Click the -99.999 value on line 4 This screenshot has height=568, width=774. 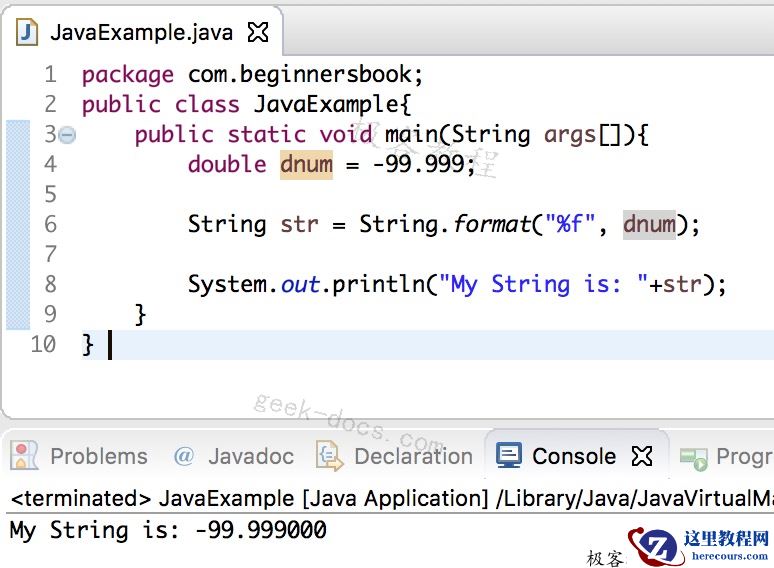coord(419,164)
